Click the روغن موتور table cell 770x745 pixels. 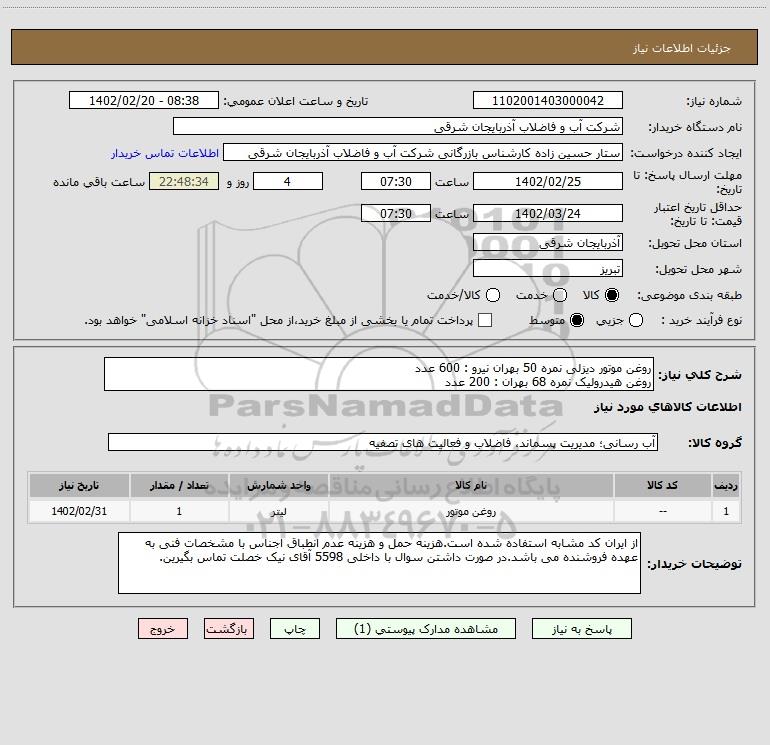coord(470,512)
